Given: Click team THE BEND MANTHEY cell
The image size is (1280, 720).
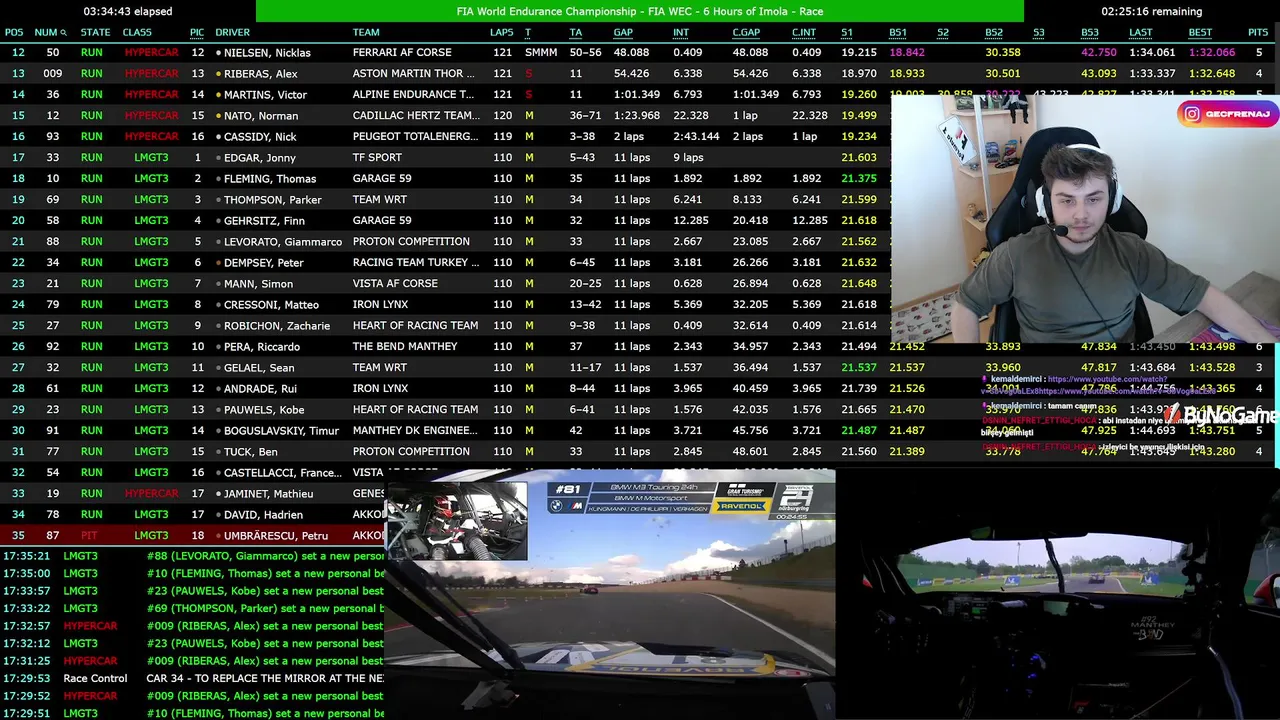Looking at the screenshot, I should (405, 346).
